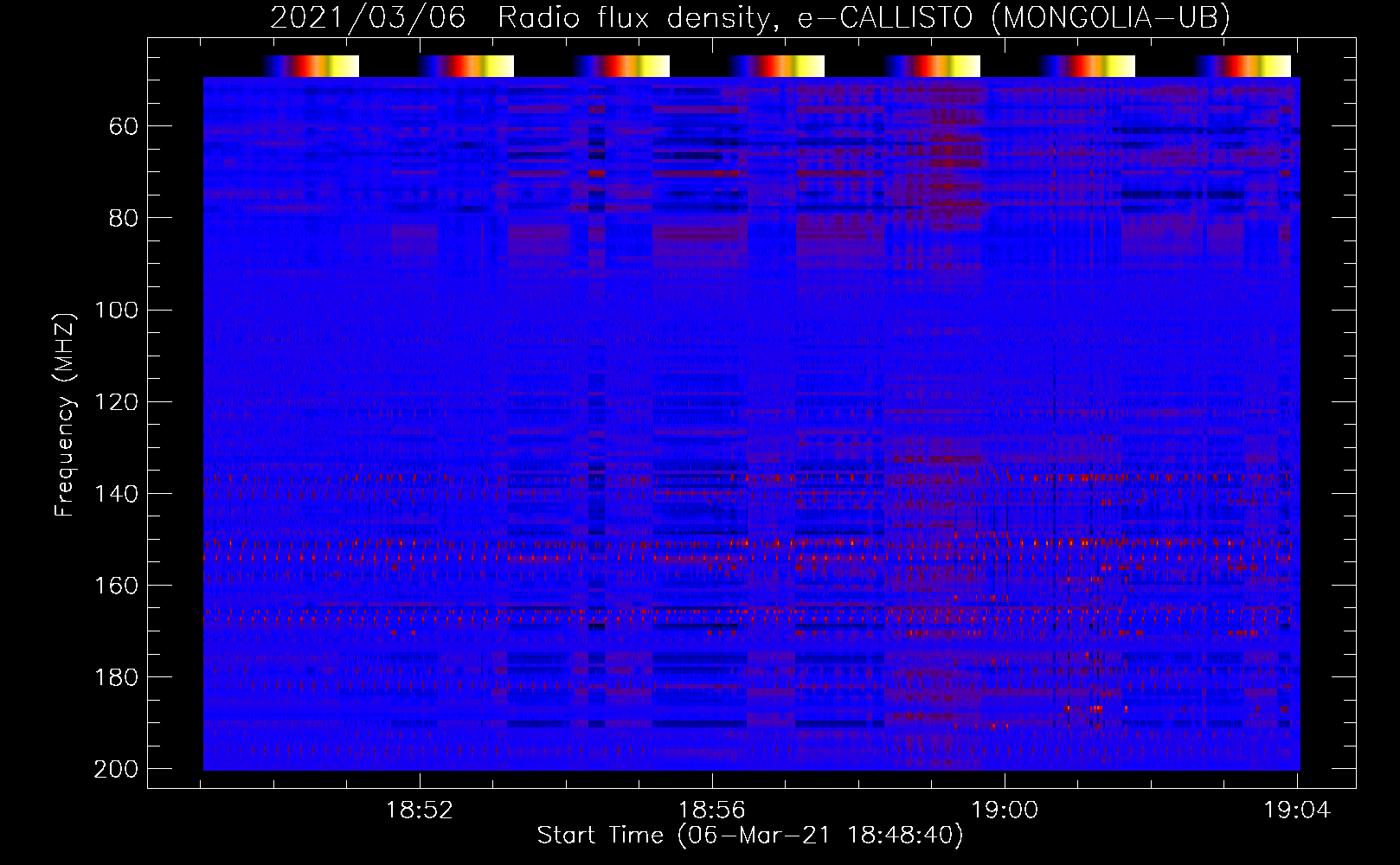Click the 19:04 time tick label
The width and height of the screenshot is (1400, 865).
(1297, 811)
